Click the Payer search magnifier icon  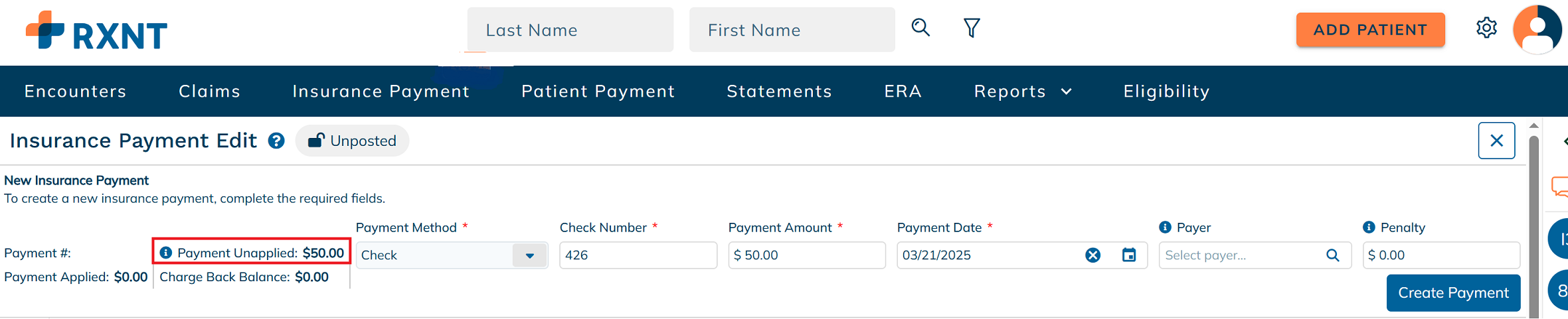point(1332,255)
